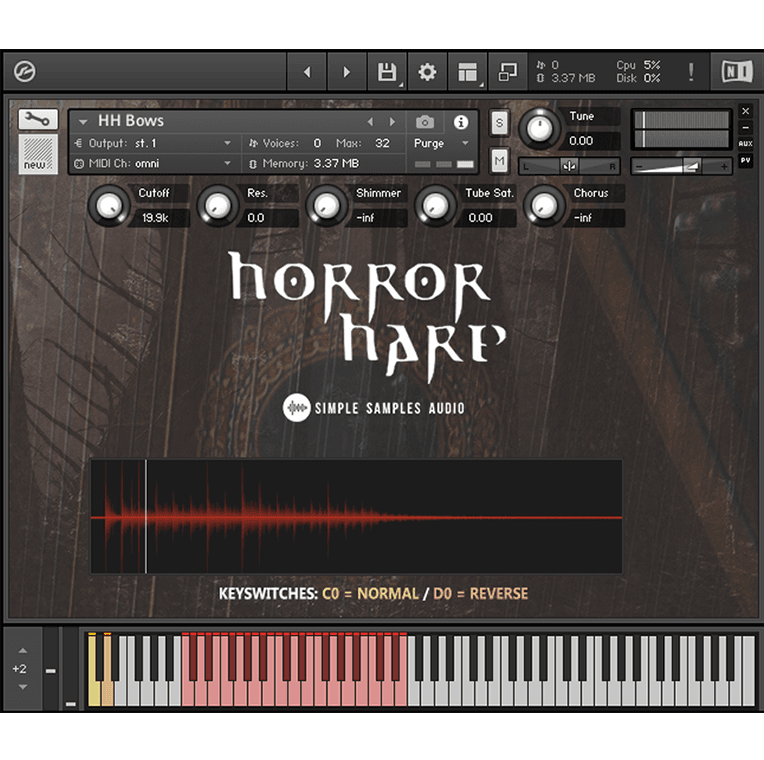The height and width of the screenshot is (760, 764).
Task: Toggle the AUX sends view
Action: (745, 144)
